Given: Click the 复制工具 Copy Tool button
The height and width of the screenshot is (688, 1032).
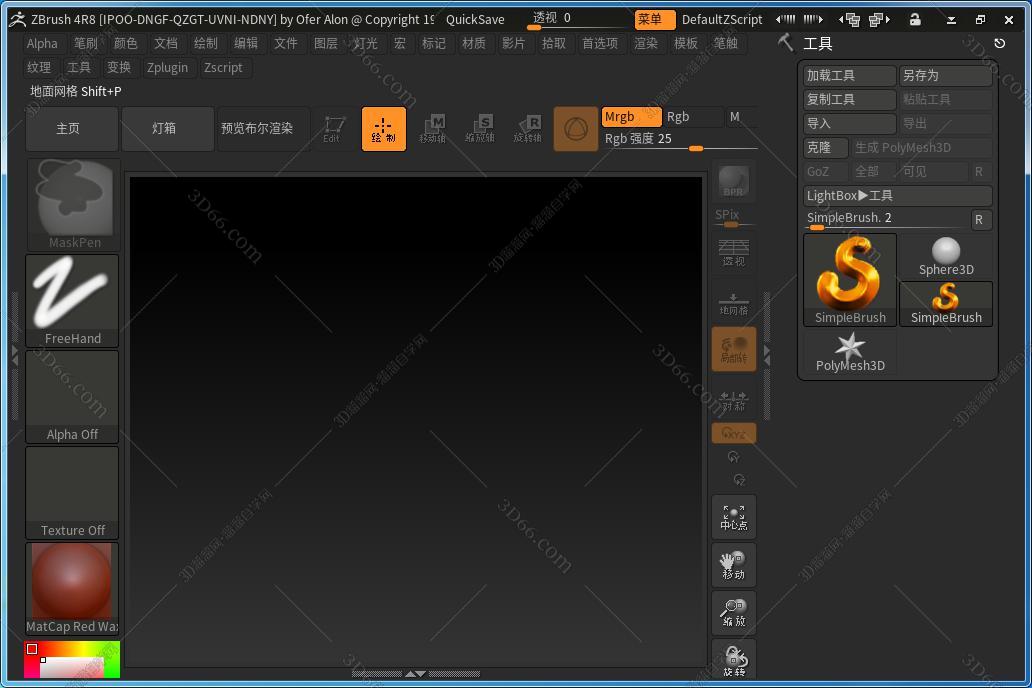Looking at the screenshot, I should click(x=850, y=99).
